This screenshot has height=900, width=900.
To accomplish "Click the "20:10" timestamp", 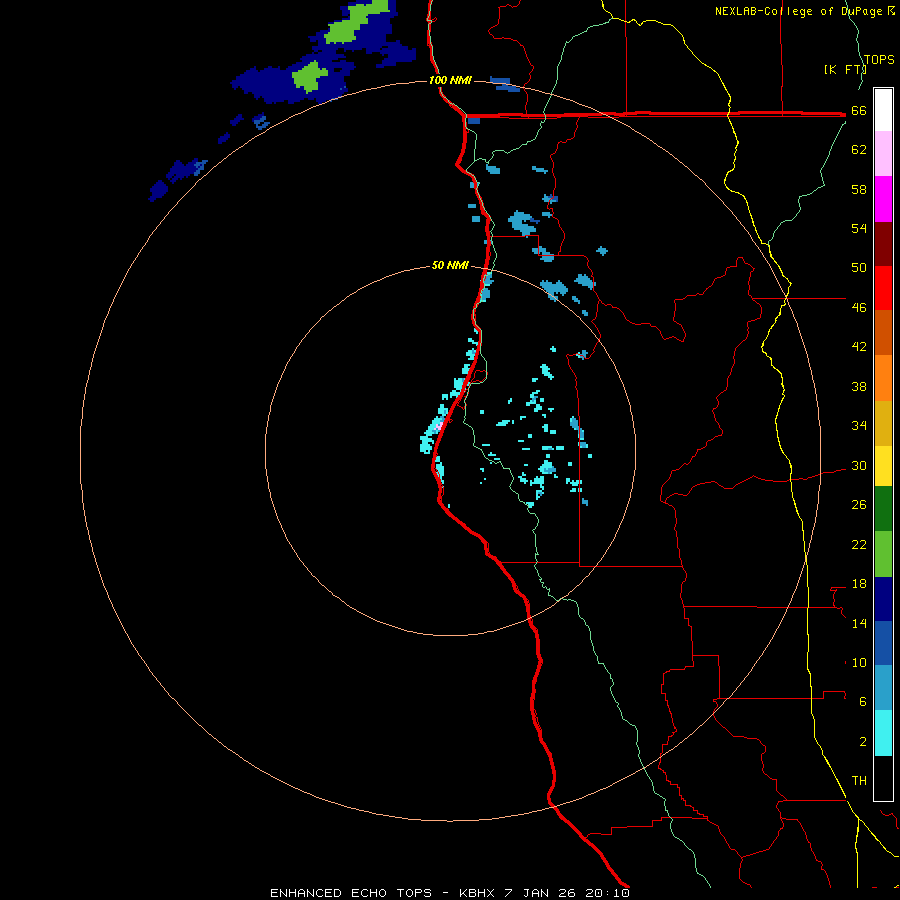I will coord(607,893).
